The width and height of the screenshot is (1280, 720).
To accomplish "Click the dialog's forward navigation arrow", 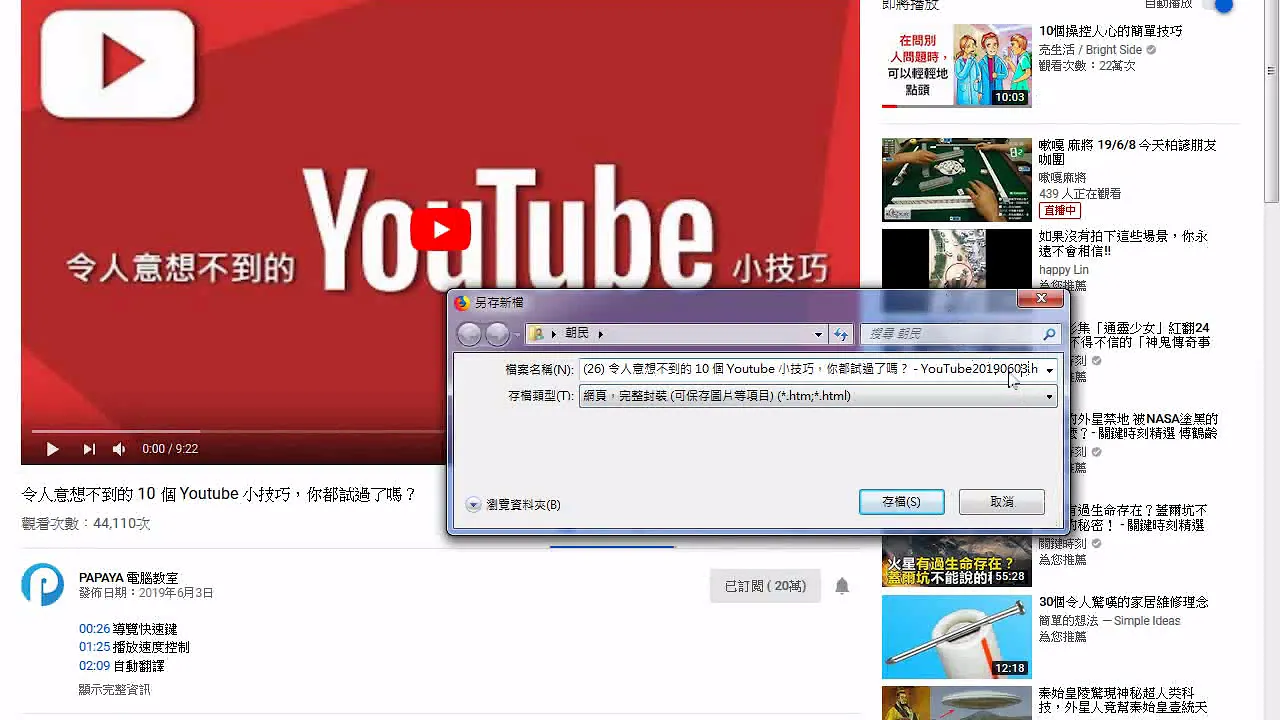I will pos(497,334).
